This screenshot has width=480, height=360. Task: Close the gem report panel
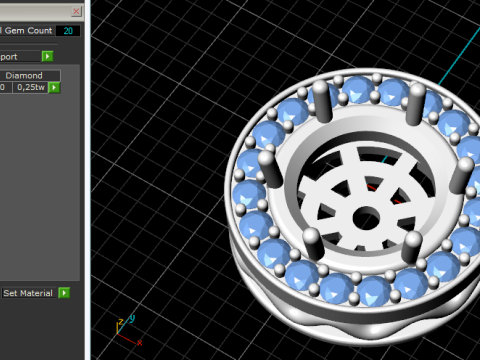76,12
